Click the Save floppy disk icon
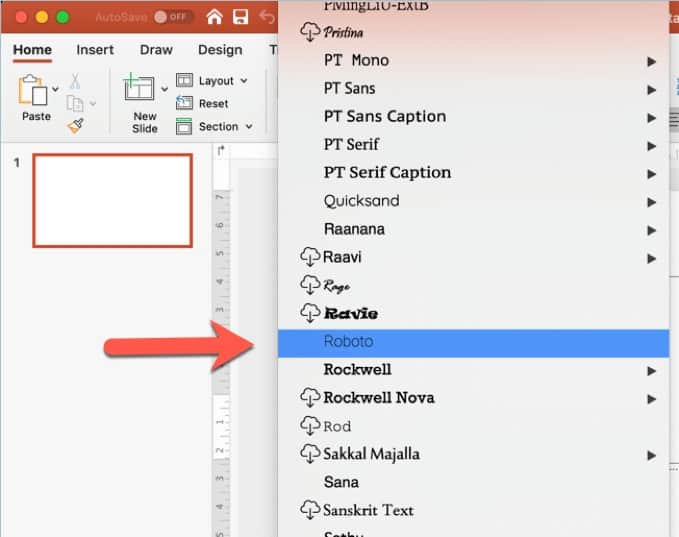679x537 pixels. pos(240,17)
